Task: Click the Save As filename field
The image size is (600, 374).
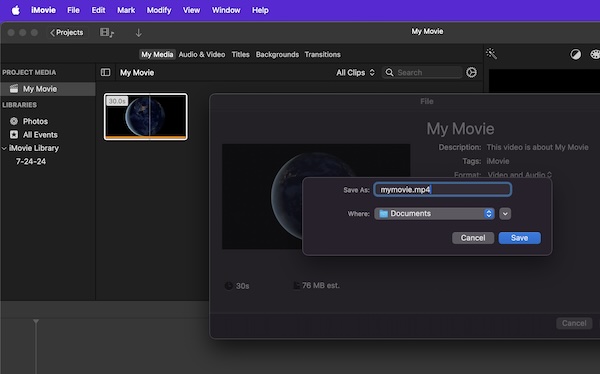Action: tap(443, 189)
